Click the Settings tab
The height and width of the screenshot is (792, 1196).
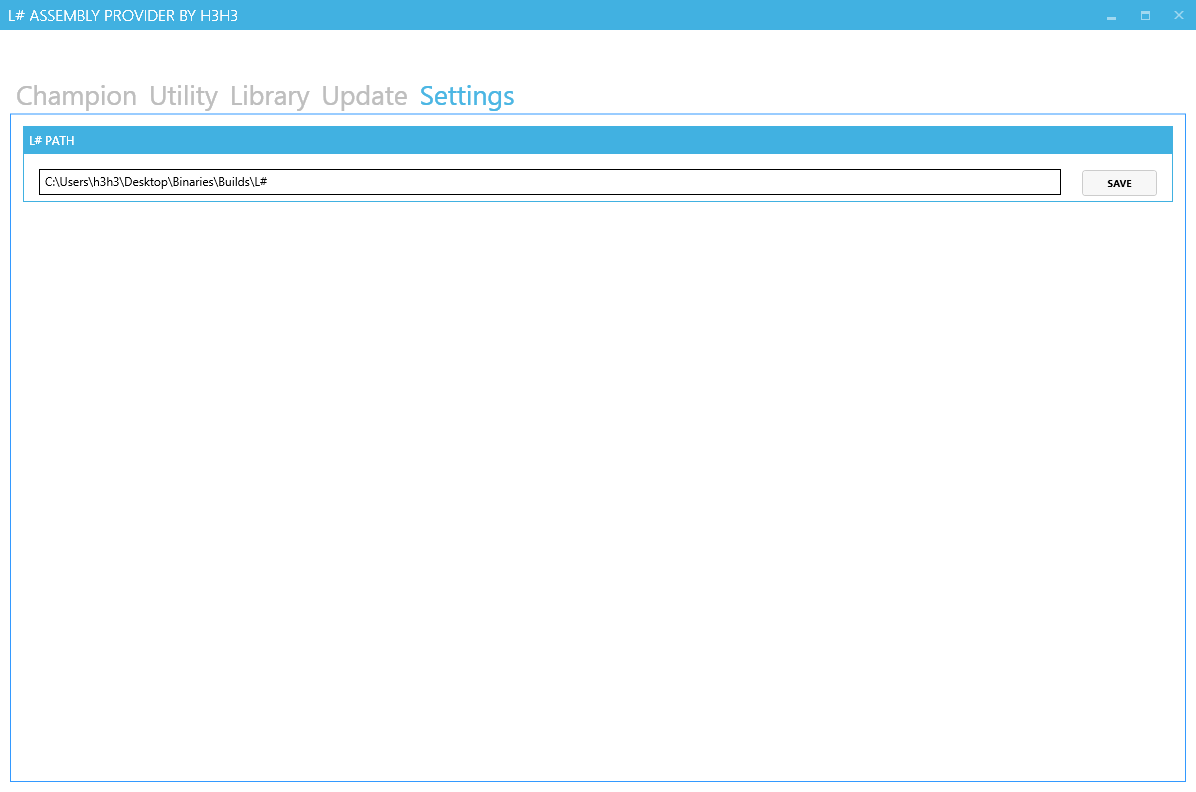(x=467, y=96)
